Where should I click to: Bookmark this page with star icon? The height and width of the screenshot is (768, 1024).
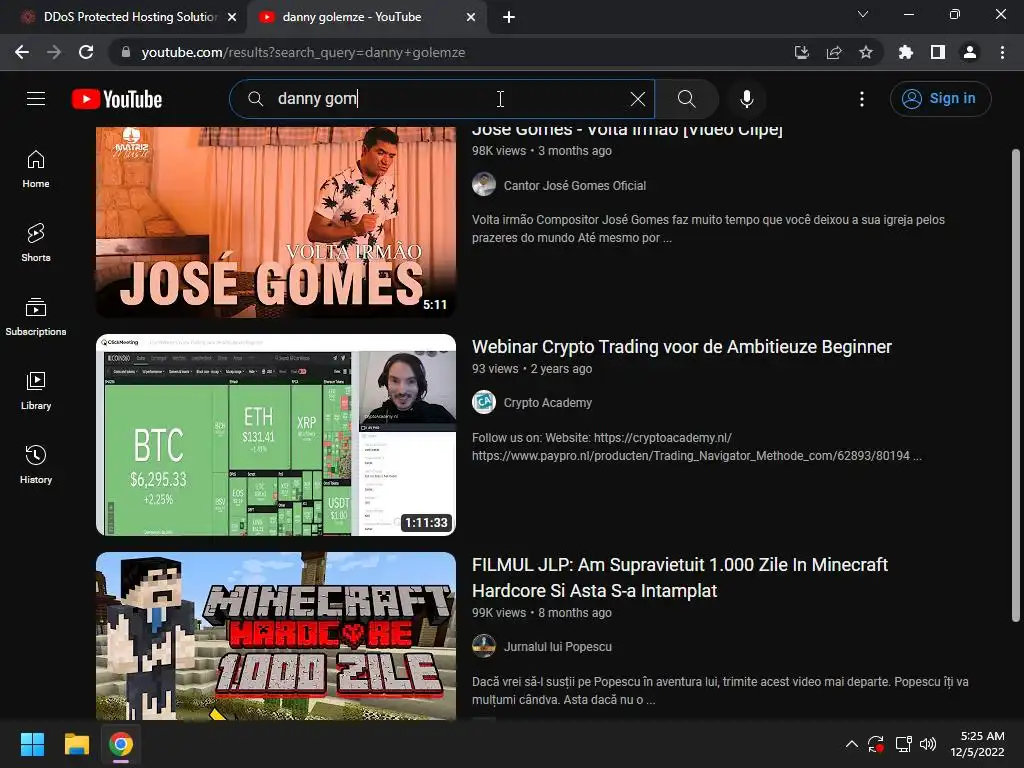(866, 52)
